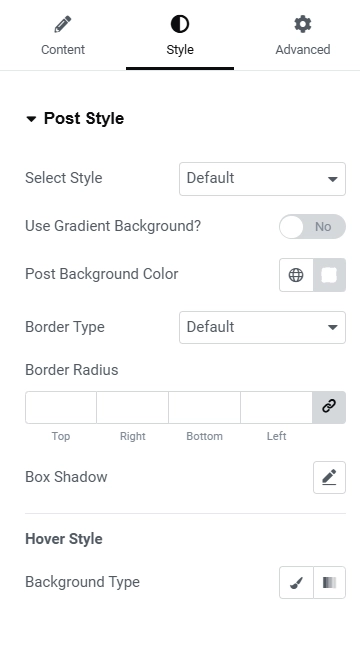Screen dimensions: 360x645
Task: Open Border Type dropdown
Action: [262, 327]
